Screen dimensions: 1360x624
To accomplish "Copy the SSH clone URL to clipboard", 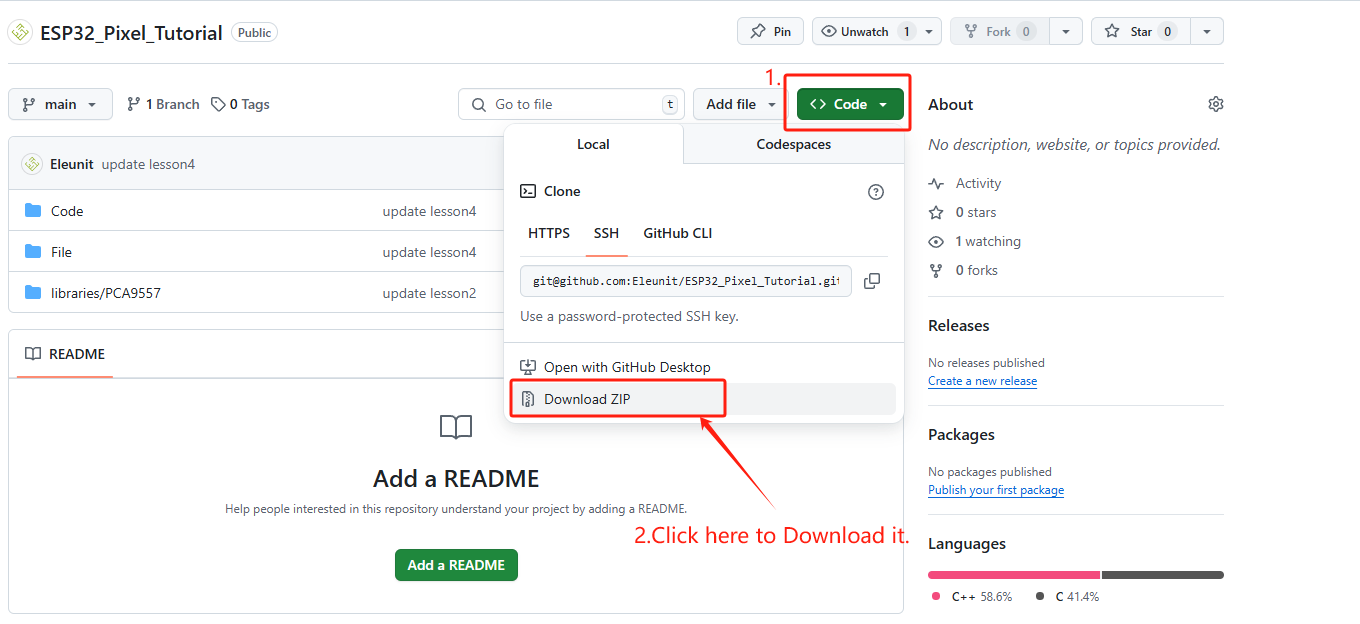I will [x=872, y=281].
